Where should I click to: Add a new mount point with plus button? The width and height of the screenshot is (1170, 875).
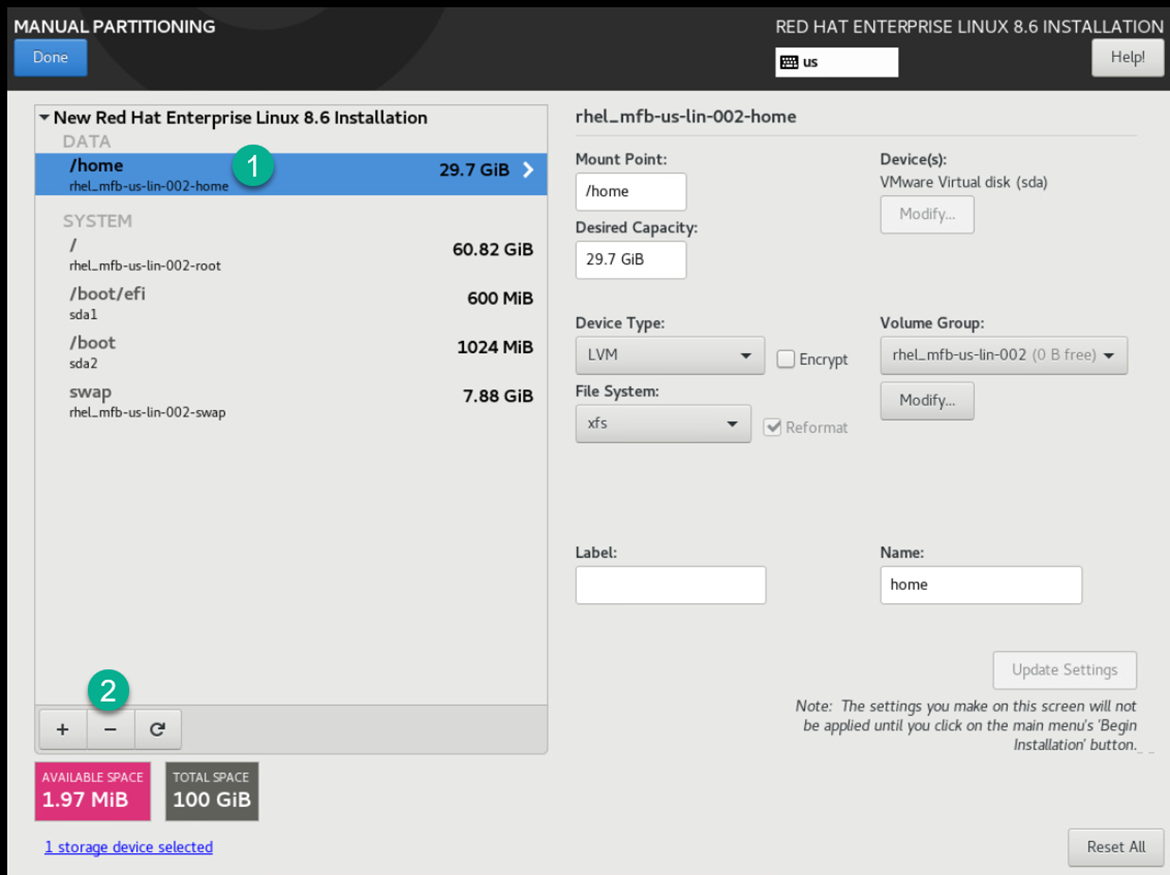click(x=63, y=729)
